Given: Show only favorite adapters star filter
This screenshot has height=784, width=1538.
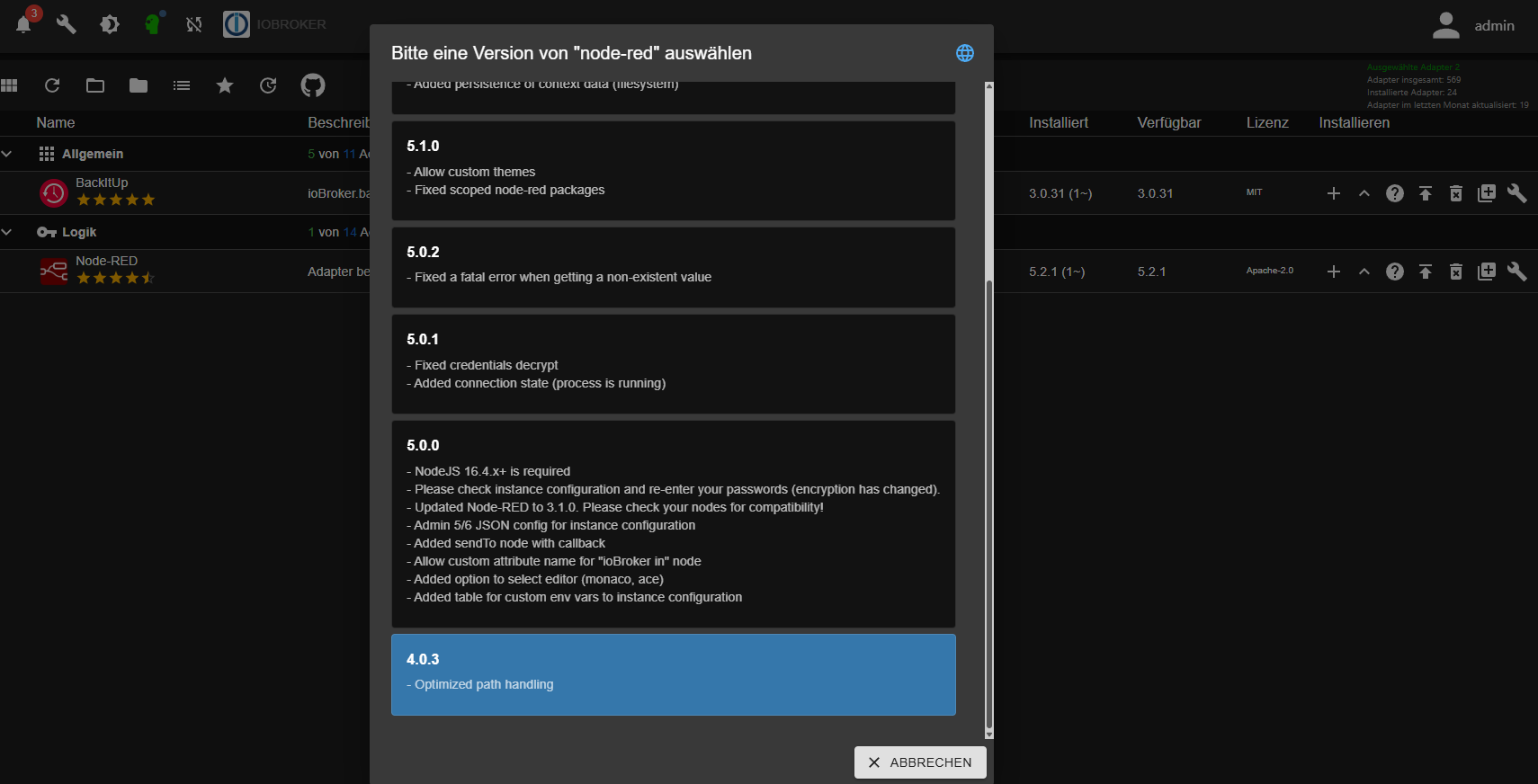Looking at the screenshot, I should point(225,85).
